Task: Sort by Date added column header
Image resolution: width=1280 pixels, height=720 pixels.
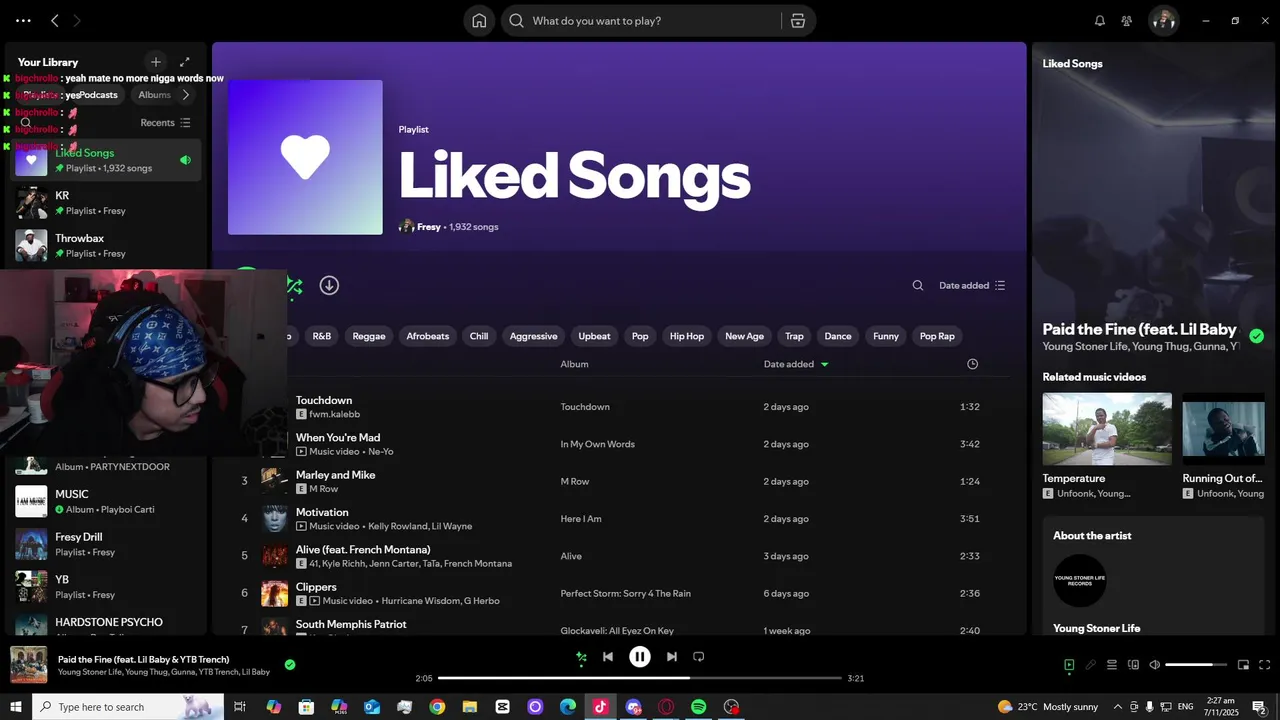Action: click(796, 364)
